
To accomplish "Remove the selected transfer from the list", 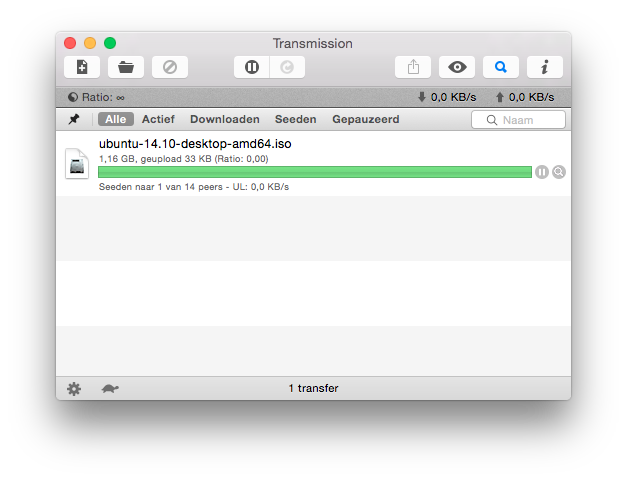I will coord(170,67).
